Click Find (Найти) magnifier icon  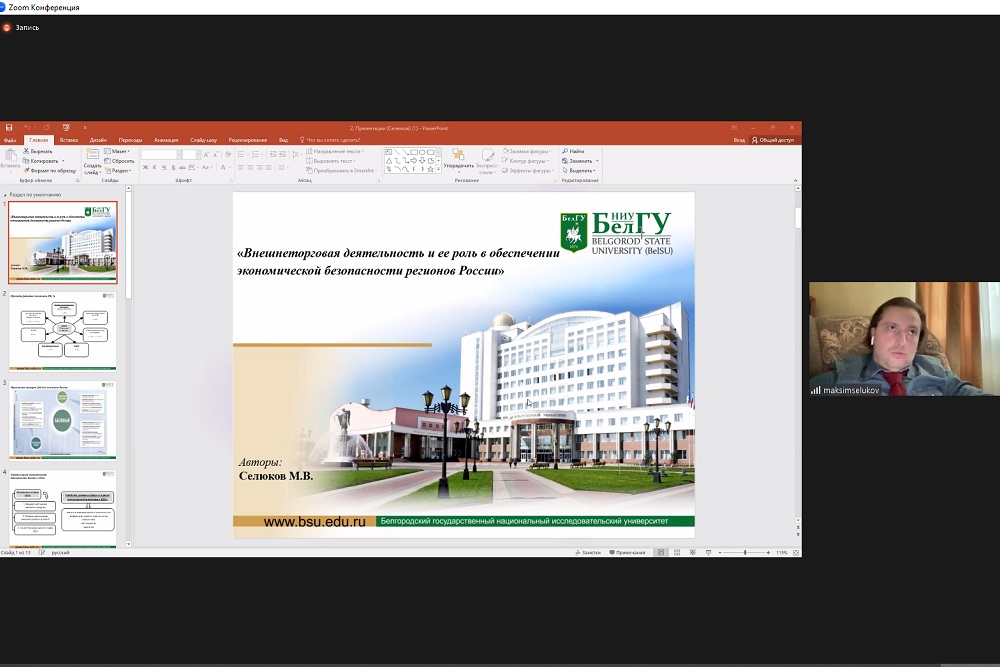point(565,151)
